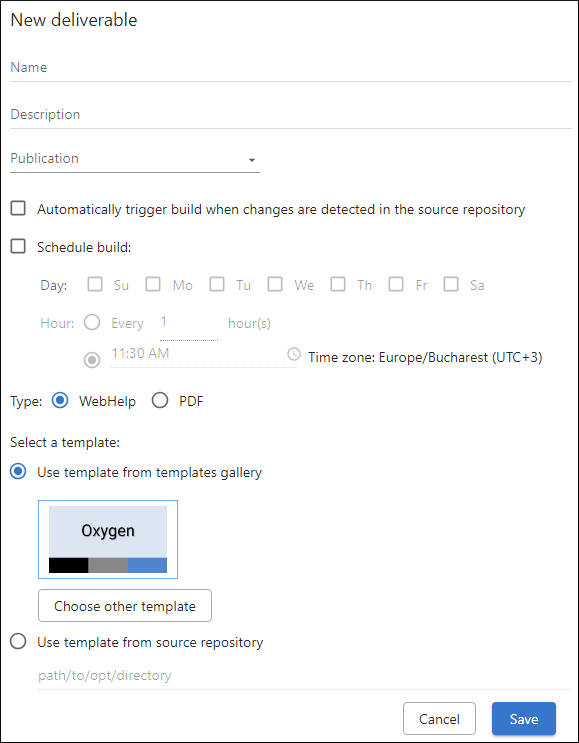
Task: Tick the Su day checkbox
Action: coord(95,284)
